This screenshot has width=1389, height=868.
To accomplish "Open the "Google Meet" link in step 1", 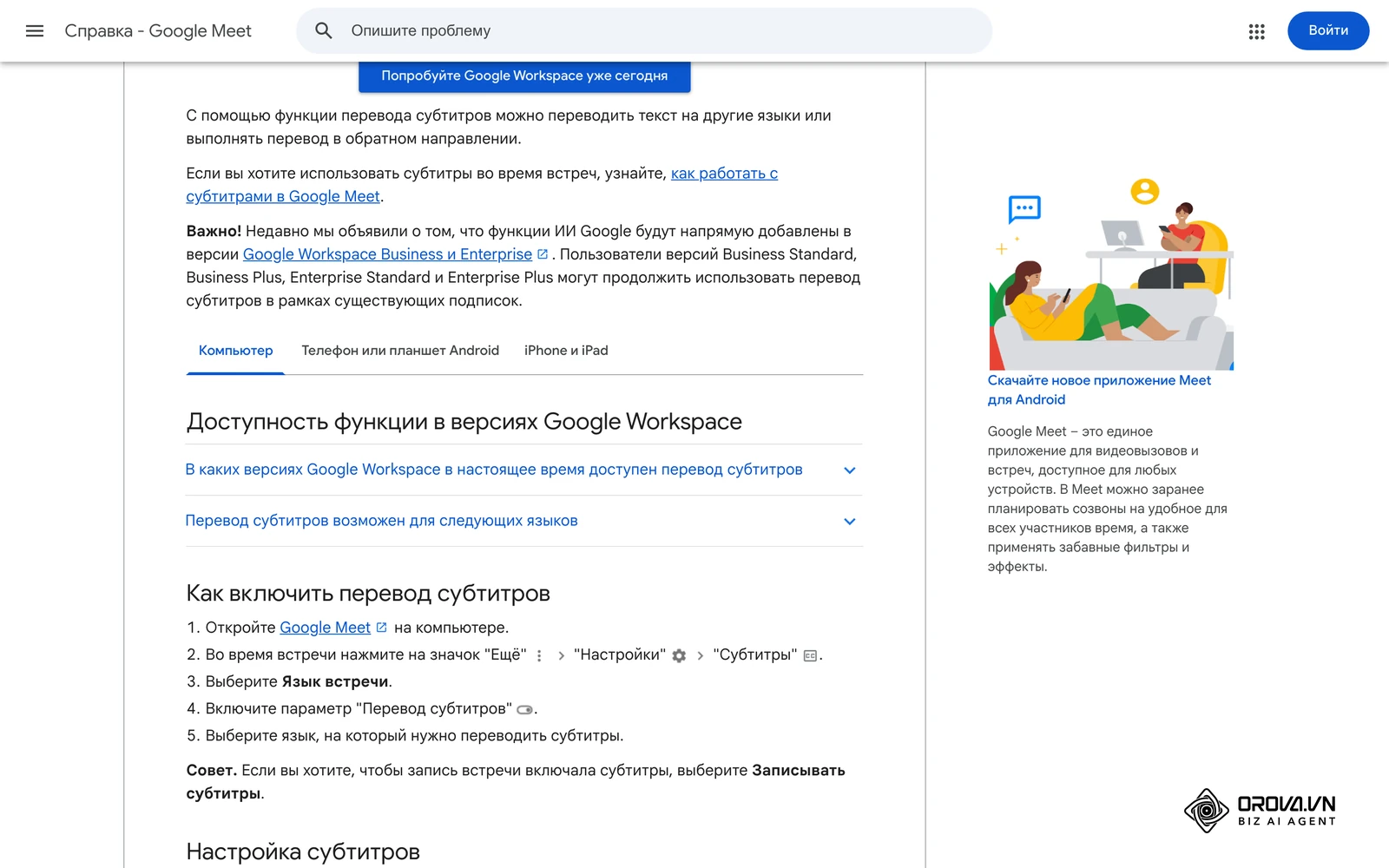I will (x=325, y=628).
